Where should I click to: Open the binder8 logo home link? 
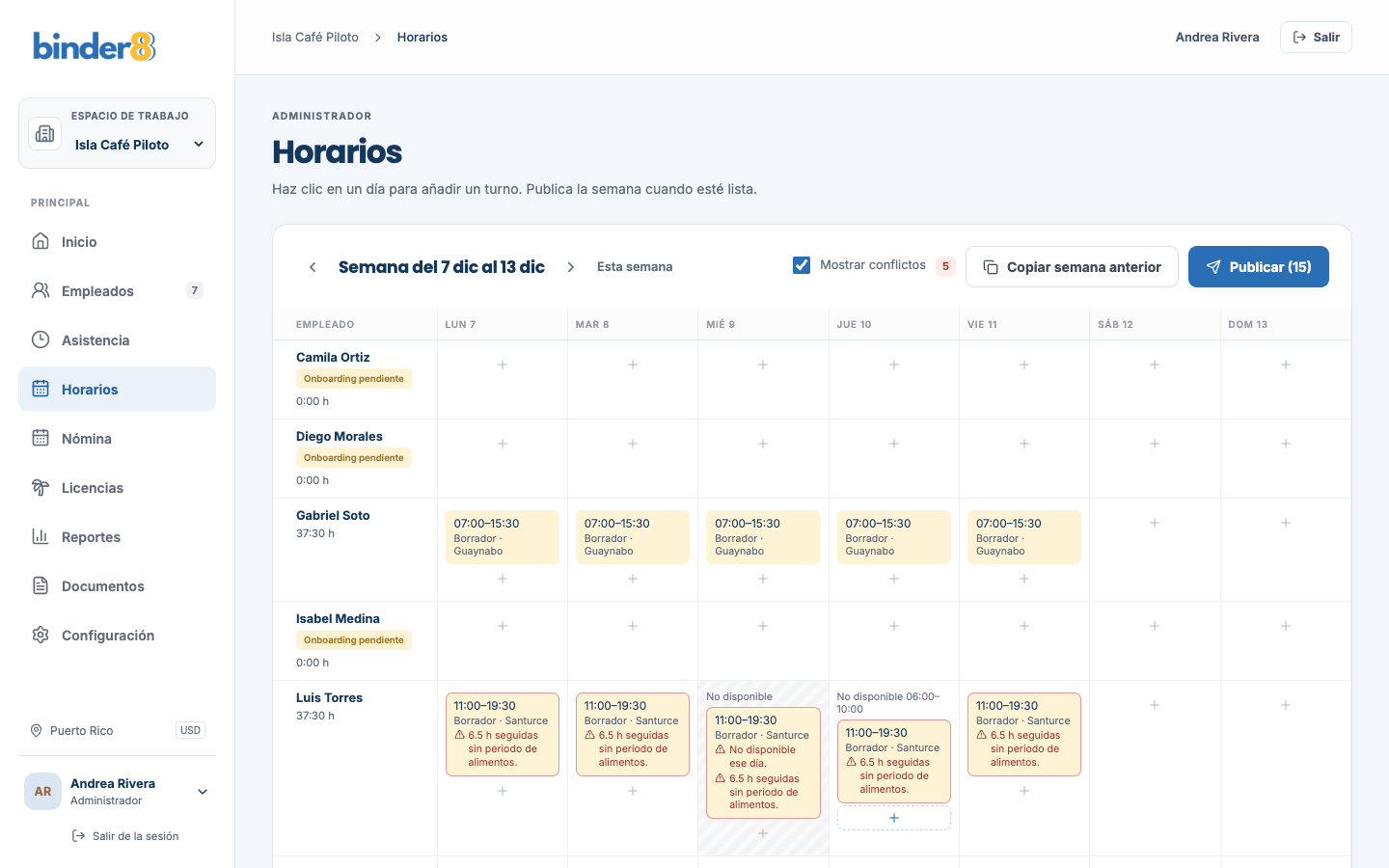pyautogui.click(x=95, y=46)
